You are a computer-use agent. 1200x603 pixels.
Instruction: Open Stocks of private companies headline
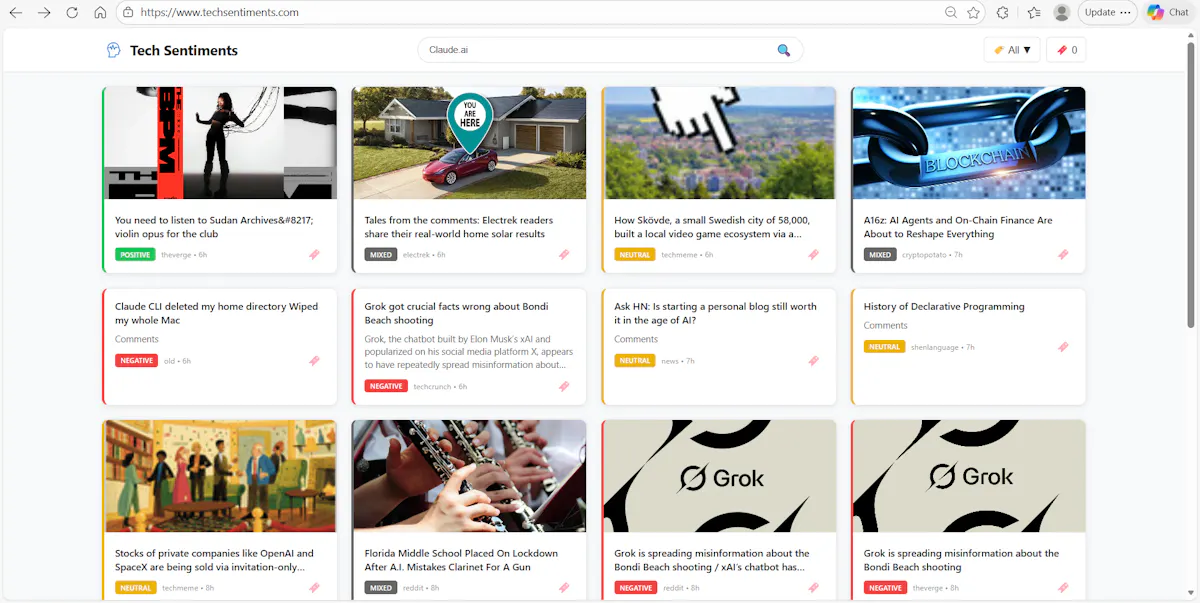point(214,560)
